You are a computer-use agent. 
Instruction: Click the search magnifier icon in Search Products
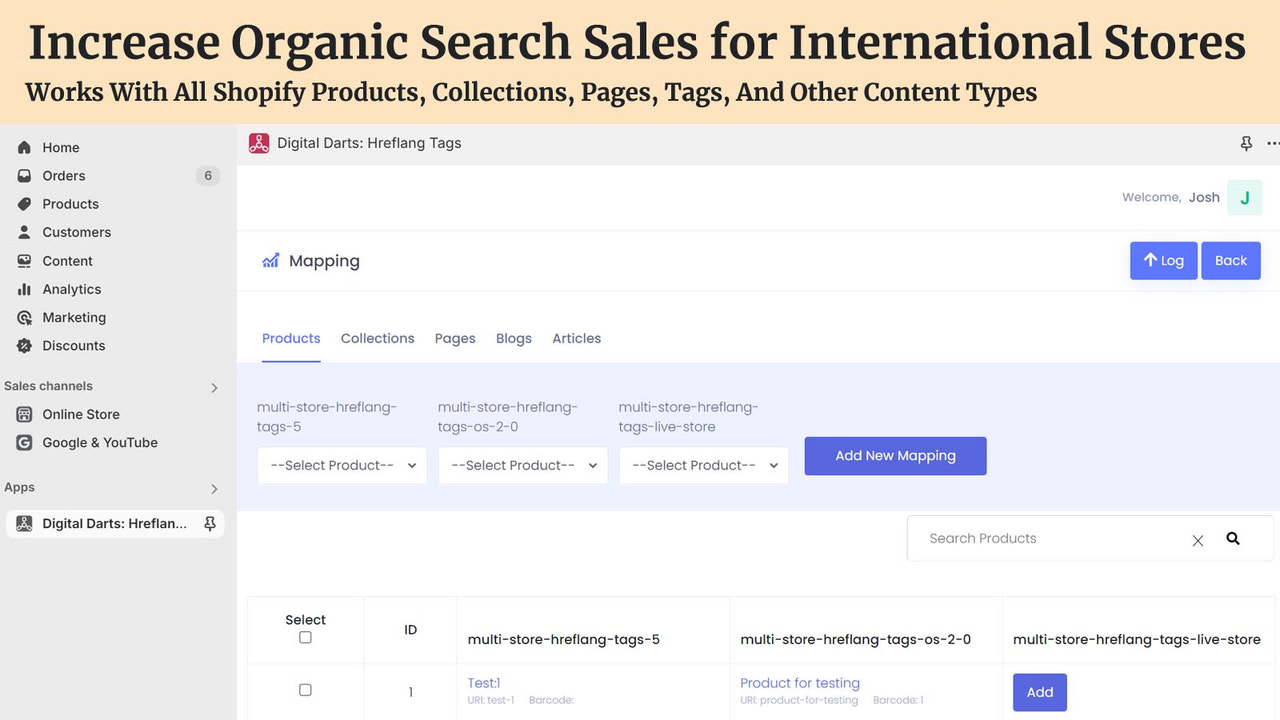1233,538
